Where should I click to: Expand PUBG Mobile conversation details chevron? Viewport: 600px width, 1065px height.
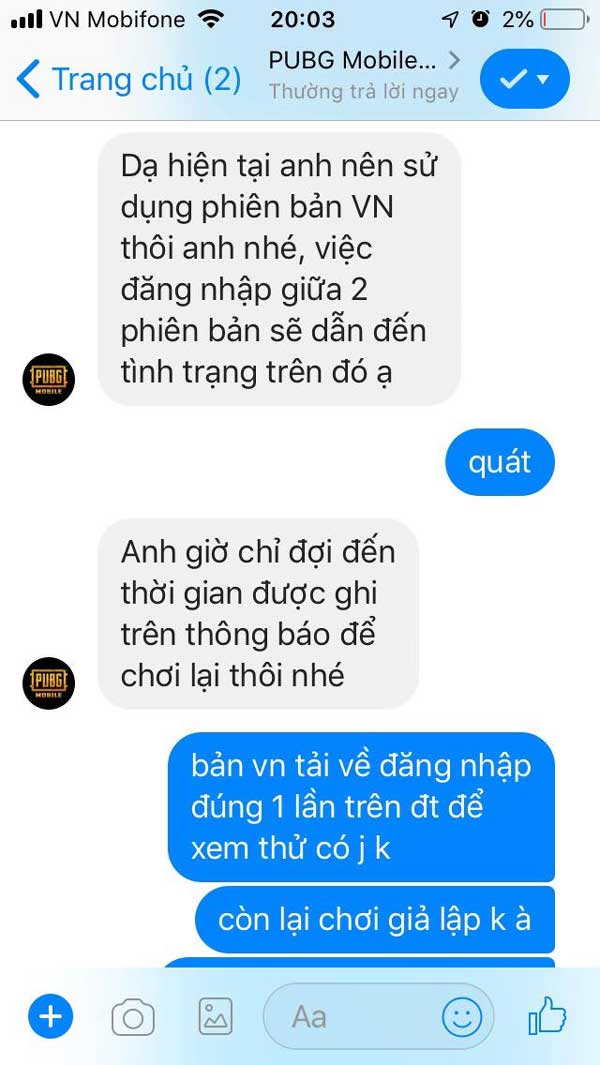tap(454, 61)
